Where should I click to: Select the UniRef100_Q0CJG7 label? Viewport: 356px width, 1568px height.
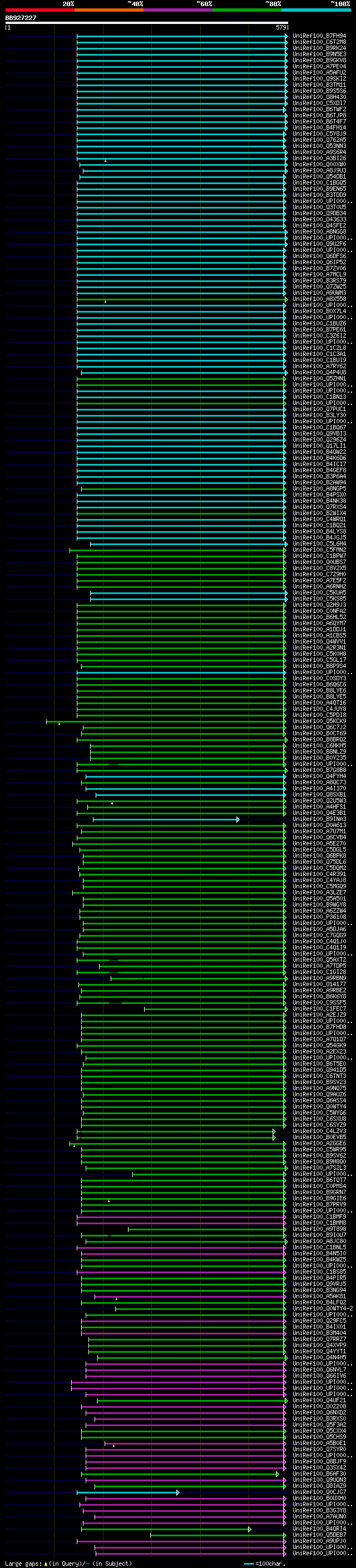tap(319, 1492)
